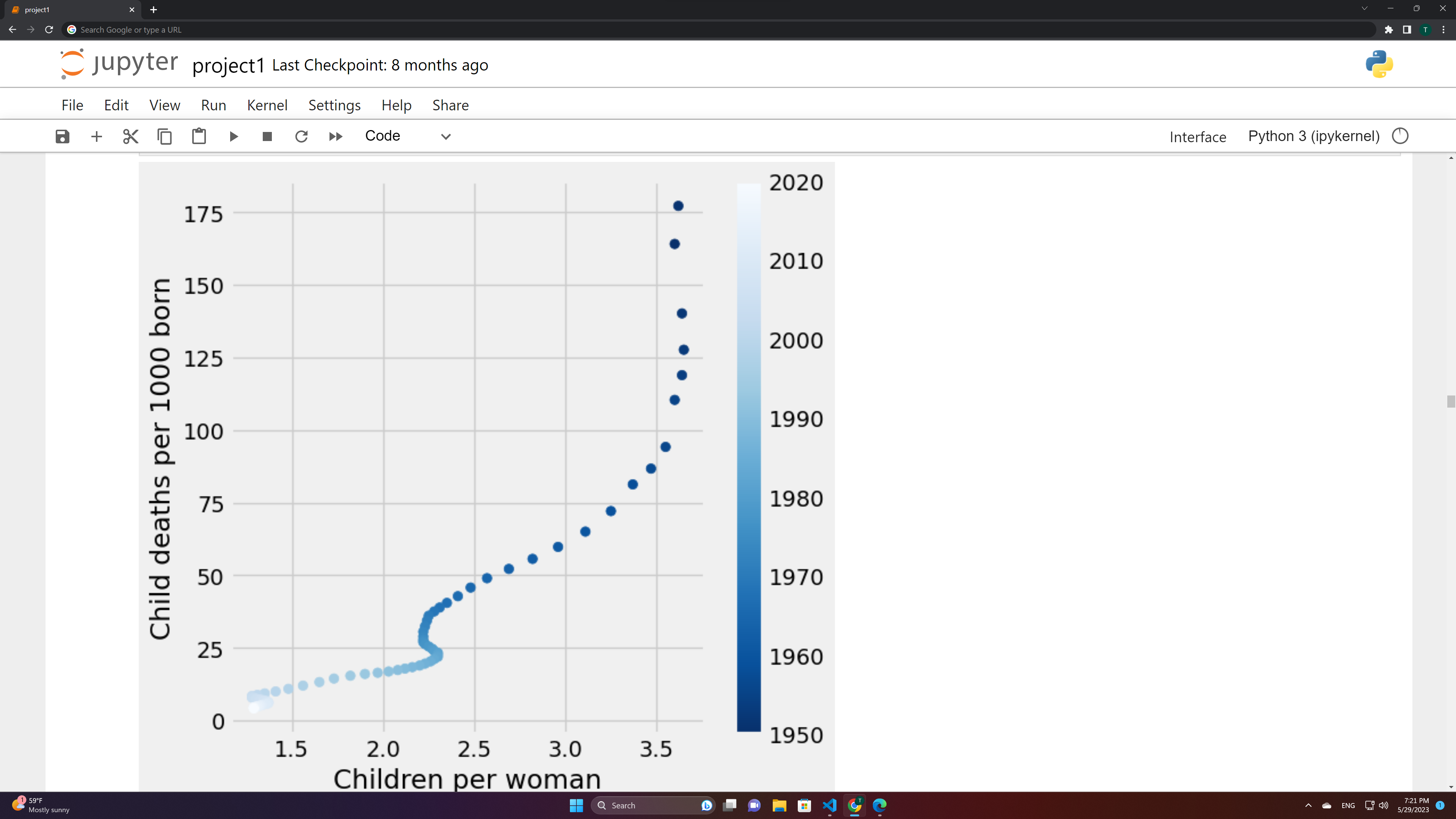The width and height of the screenshot is (1456, 819).
Task: Paste a cell from the clipboard
Action: coord(199,136)
